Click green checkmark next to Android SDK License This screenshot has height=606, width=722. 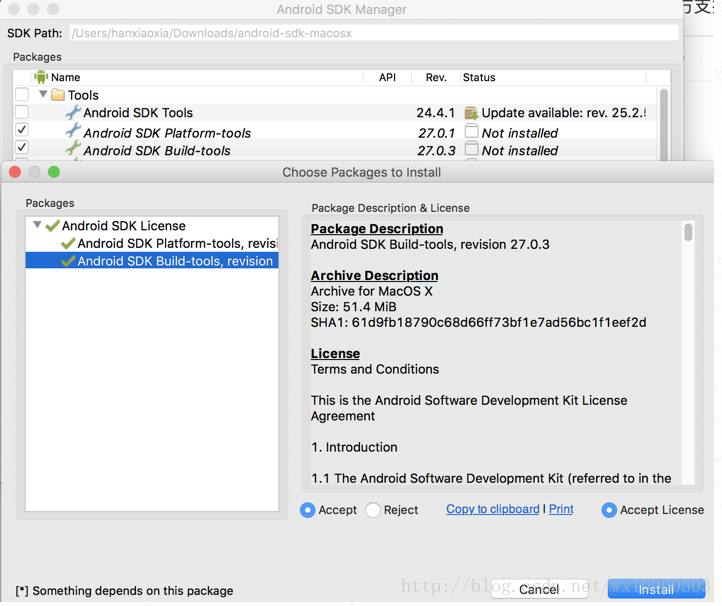tap(52, 226)
